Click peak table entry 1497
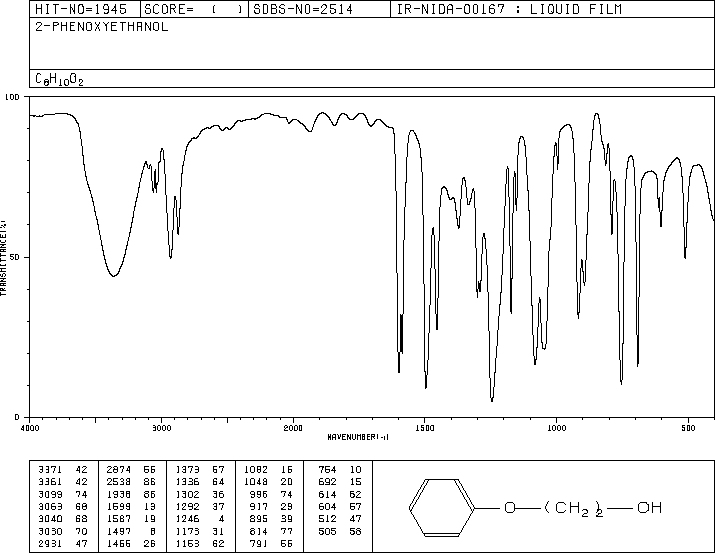 tap(119, 531)
